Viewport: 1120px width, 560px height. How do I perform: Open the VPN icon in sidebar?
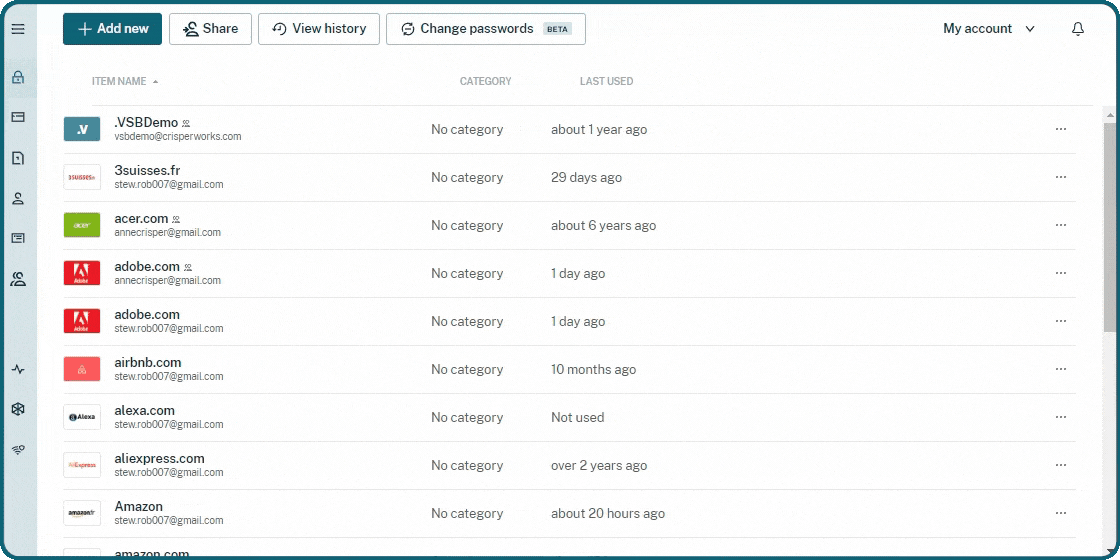pos(17,449)
